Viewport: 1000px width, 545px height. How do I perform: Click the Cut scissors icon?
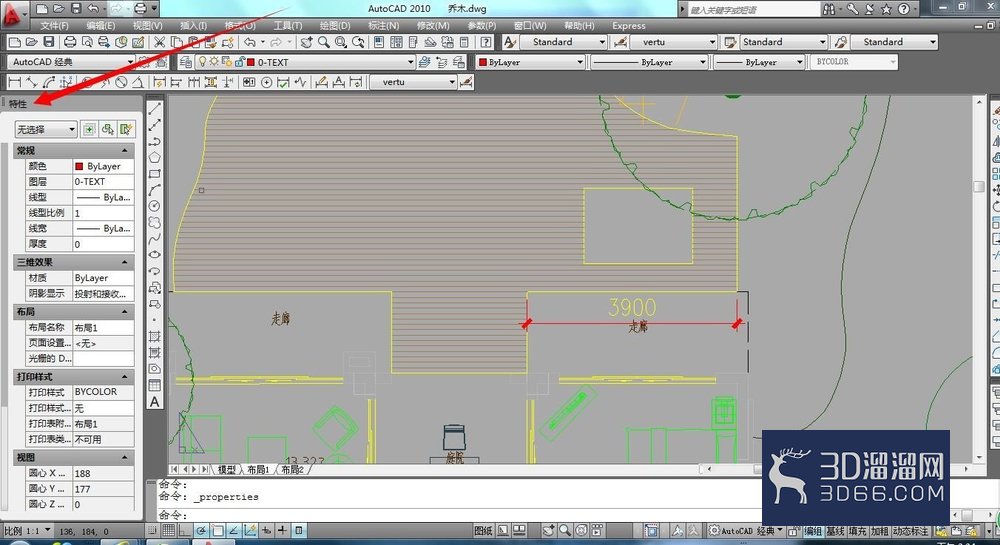[x=159, y=42]
